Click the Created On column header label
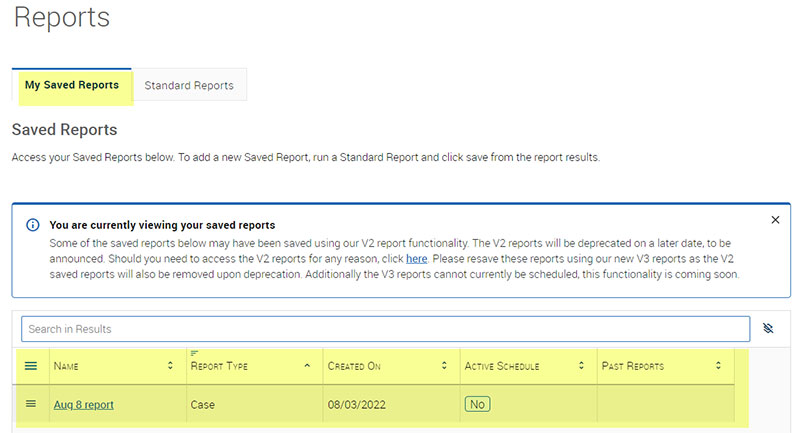 click(x=354, y=367)
